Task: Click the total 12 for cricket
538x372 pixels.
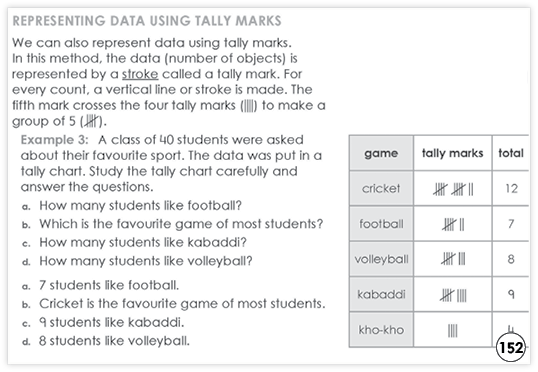Action: (511, 188)
